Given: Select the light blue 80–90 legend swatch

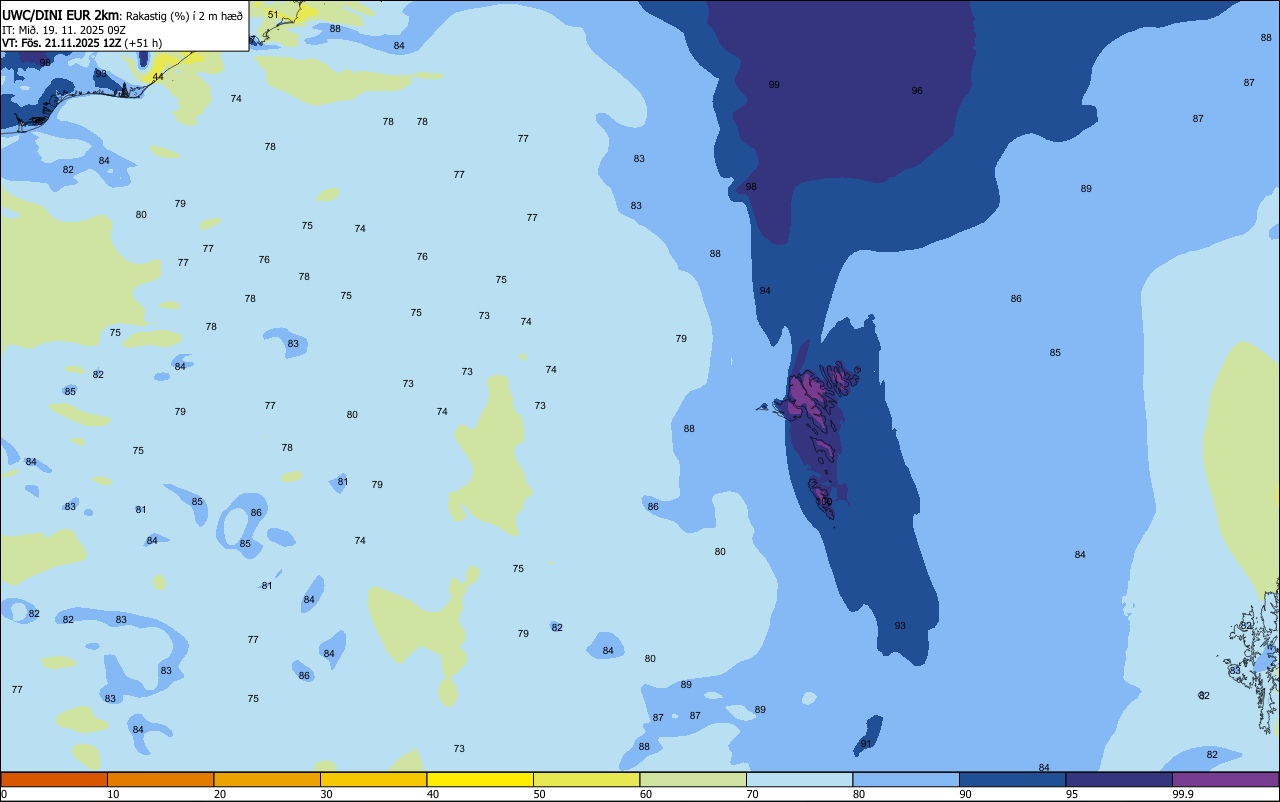Looking at the screenshot, I should click(906, 779).
